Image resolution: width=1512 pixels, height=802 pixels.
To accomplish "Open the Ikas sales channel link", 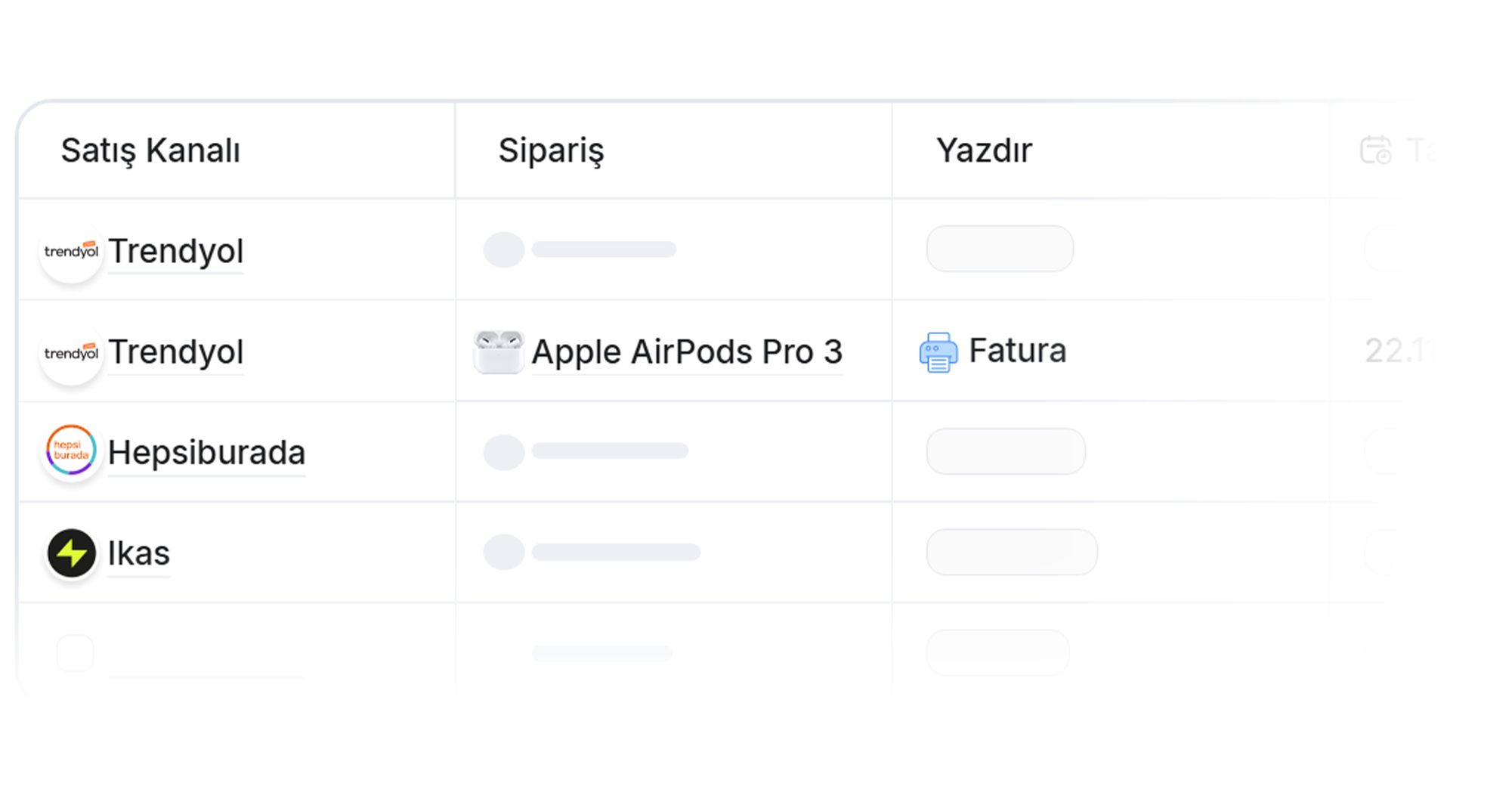I will click(138, 553).
